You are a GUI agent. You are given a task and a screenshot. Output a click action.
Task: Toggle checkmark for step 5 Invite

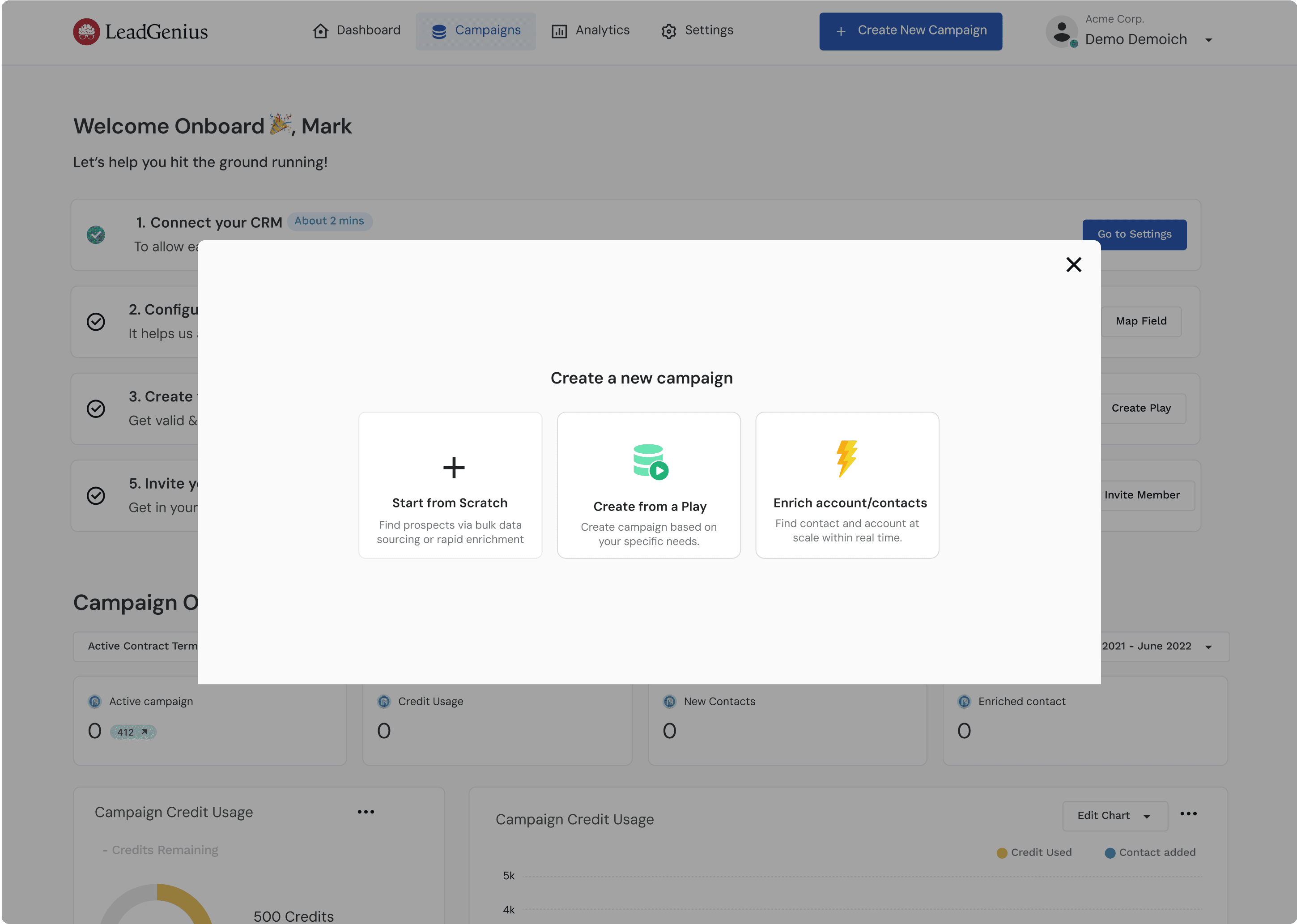point(96,496)
